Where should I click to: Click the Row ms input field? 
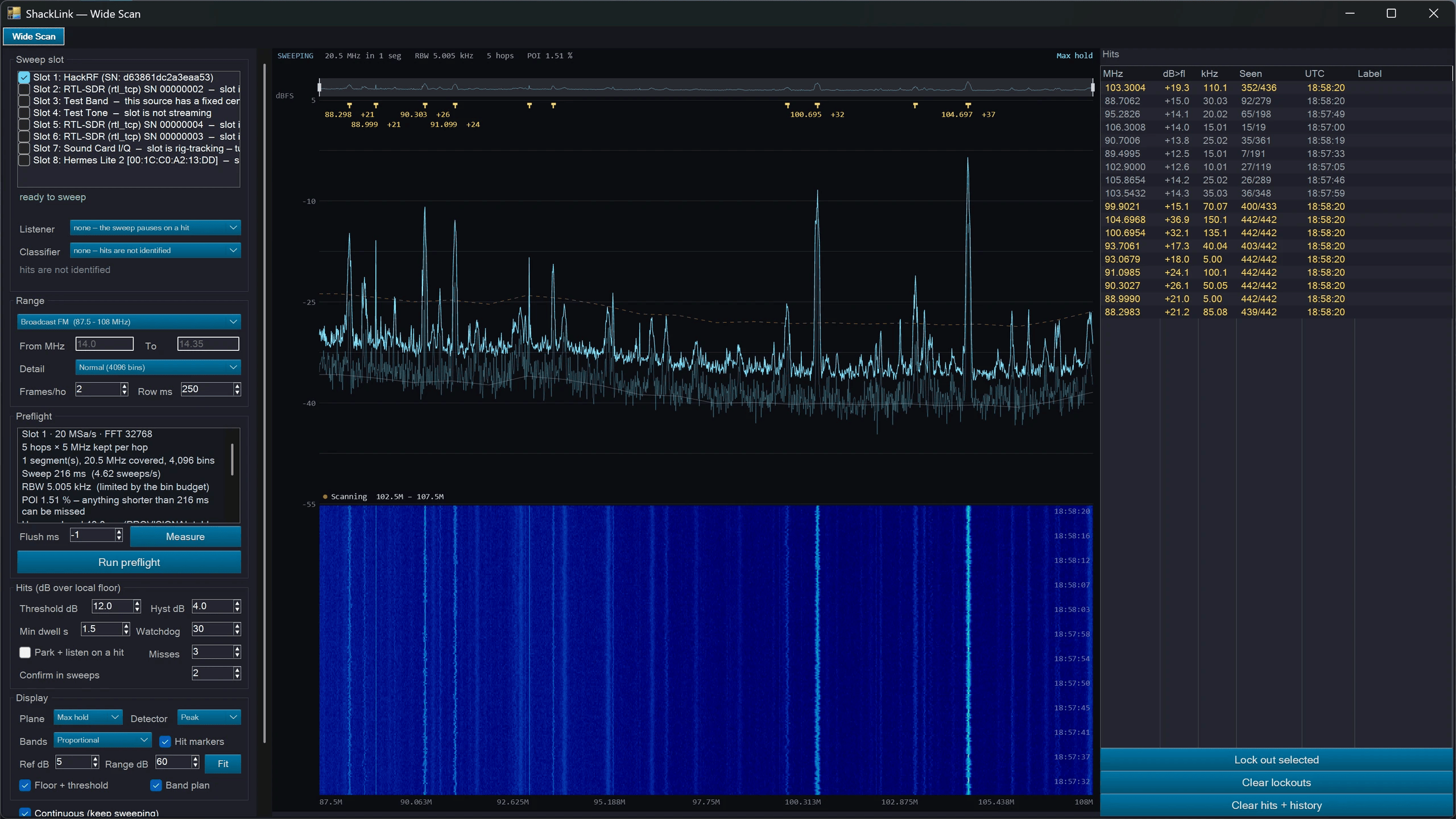(x=207, y=389)
